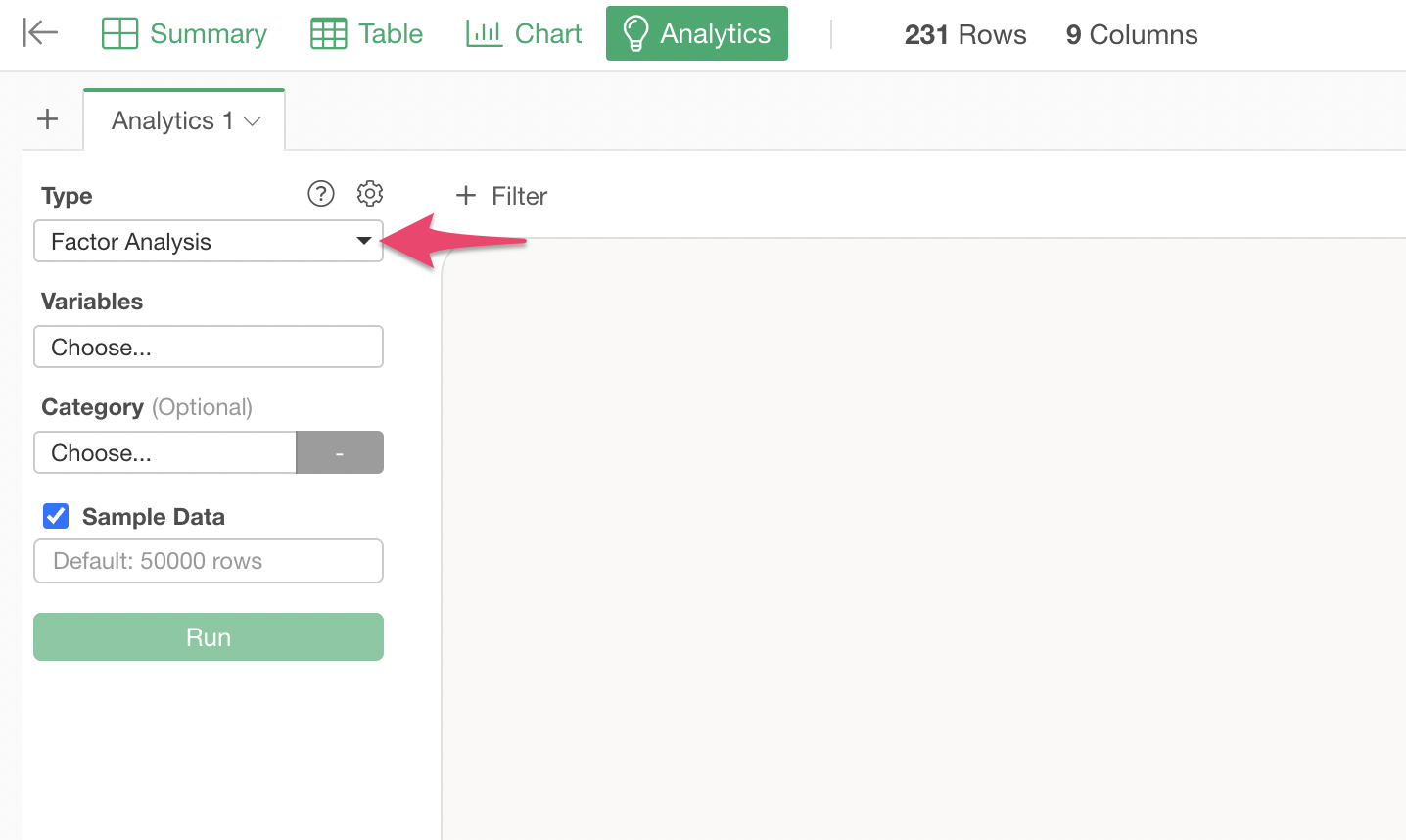
Task: Click the Analytics lightbulb icon
Action: pyautogui.click(x=635, y=33)
